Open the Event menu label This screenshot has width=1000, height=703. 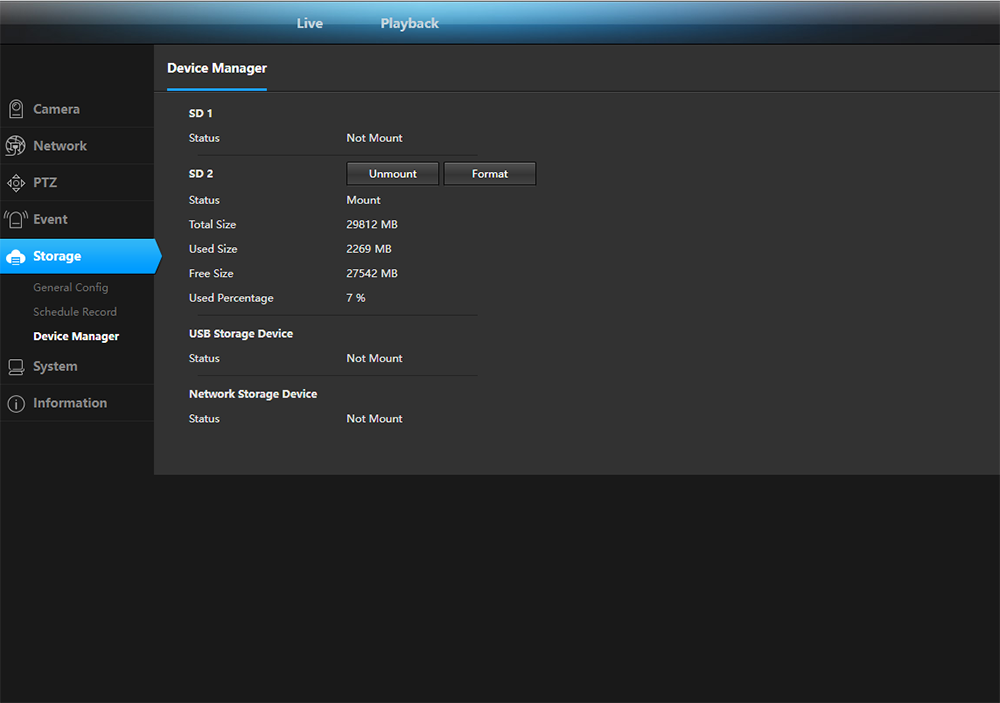50,219
